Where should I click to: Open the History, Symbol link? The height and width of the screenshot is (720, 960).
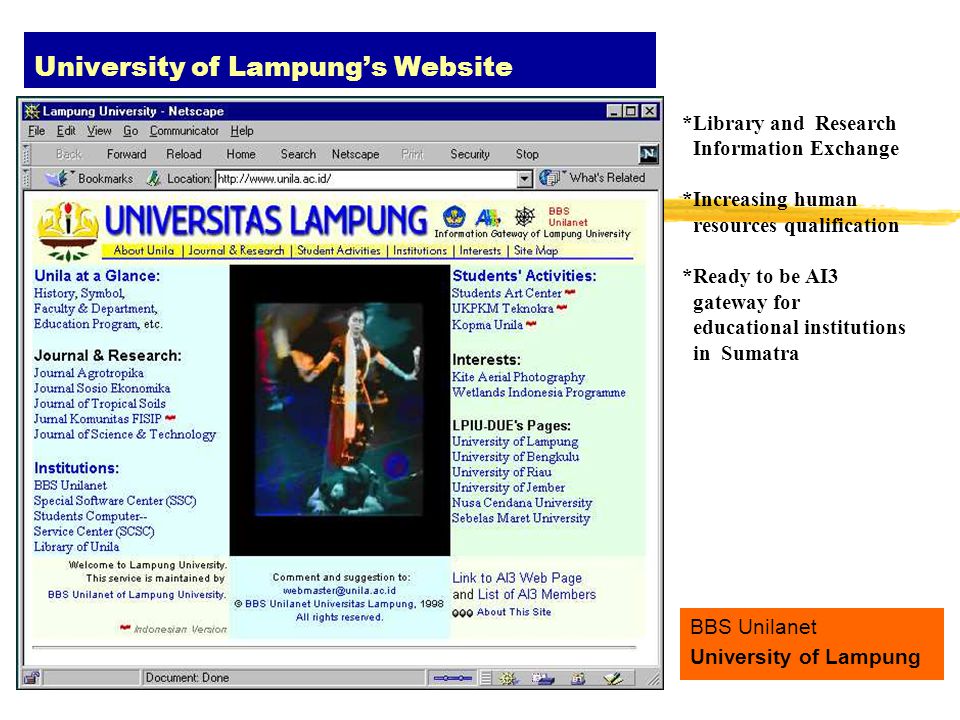pyautogui.click(x=79, y=293)
